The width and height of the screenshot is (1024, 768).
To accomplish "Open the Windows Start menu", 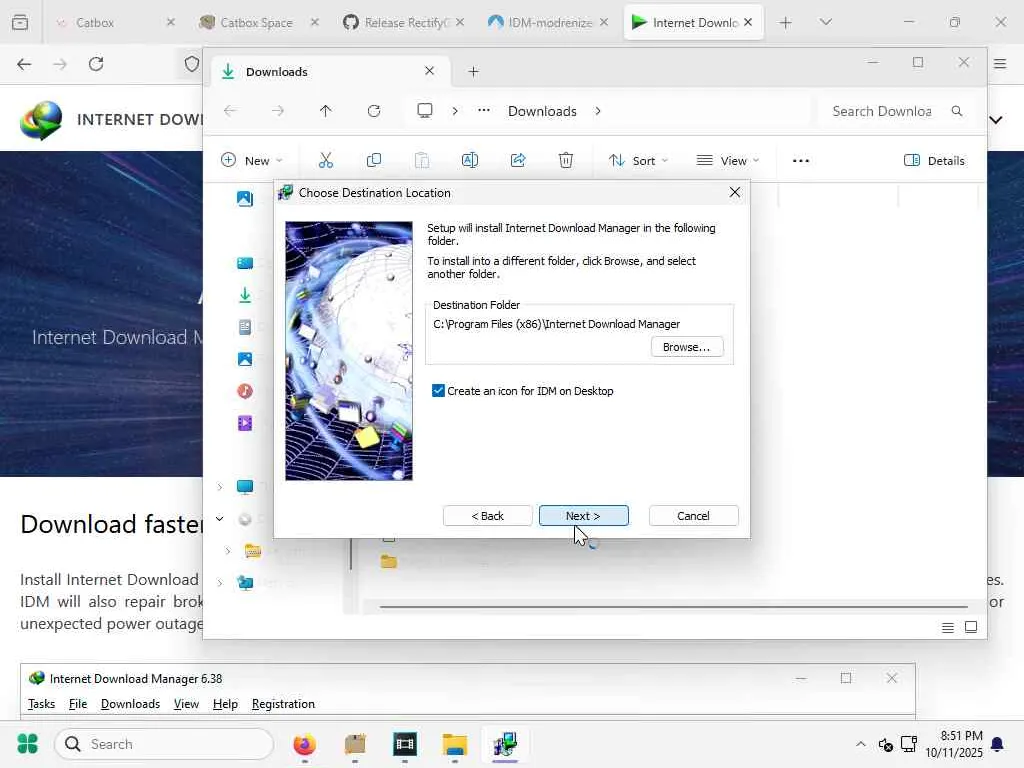I will (27, 744).
